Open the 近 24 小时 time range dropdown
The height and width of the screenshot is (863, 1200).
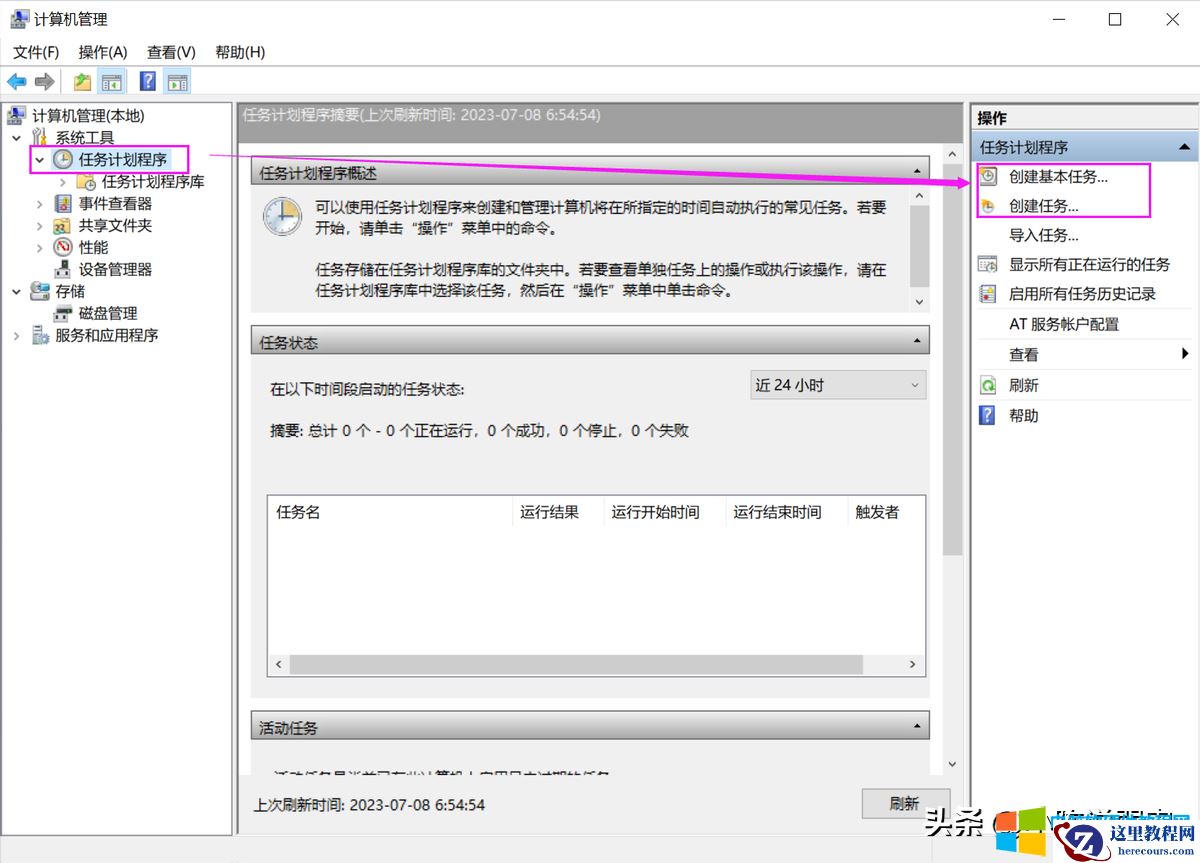click(838, 385)
